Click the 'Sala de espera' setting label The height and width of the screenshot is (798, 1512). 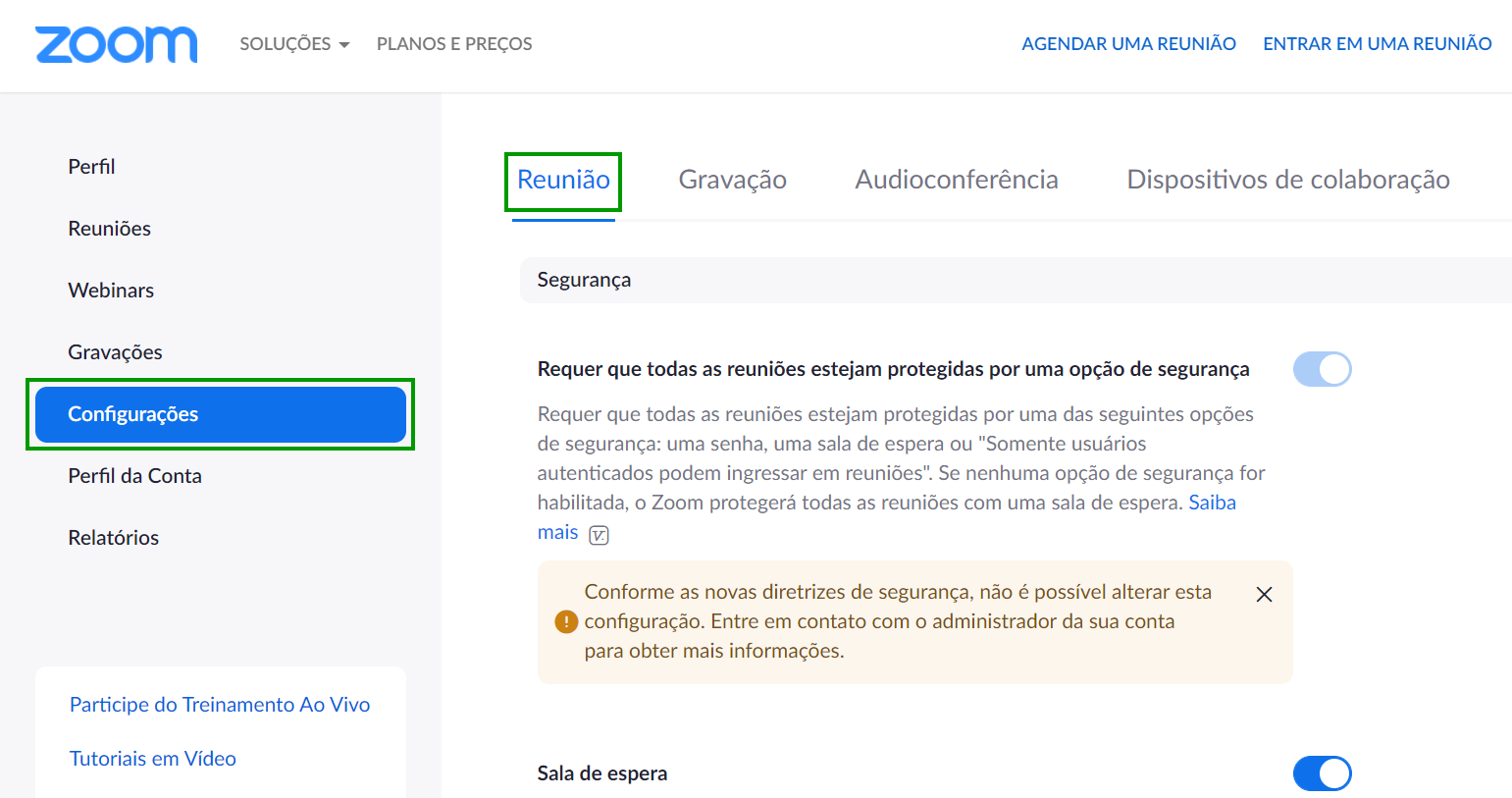[x=602, y=773]
